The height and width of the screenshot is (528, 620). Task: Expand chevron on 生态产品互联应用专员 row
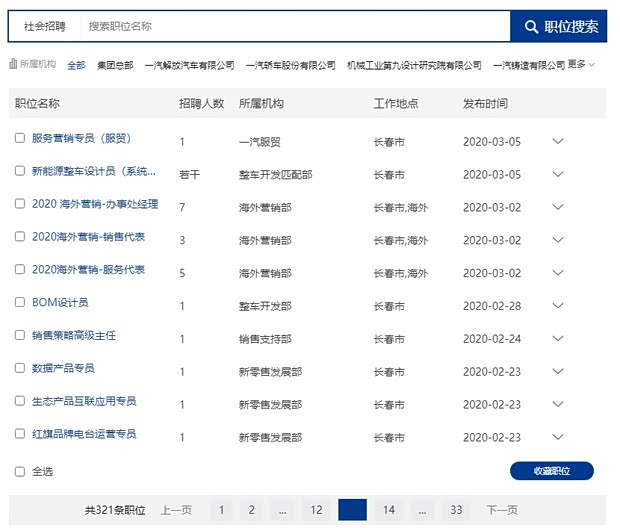558,404
